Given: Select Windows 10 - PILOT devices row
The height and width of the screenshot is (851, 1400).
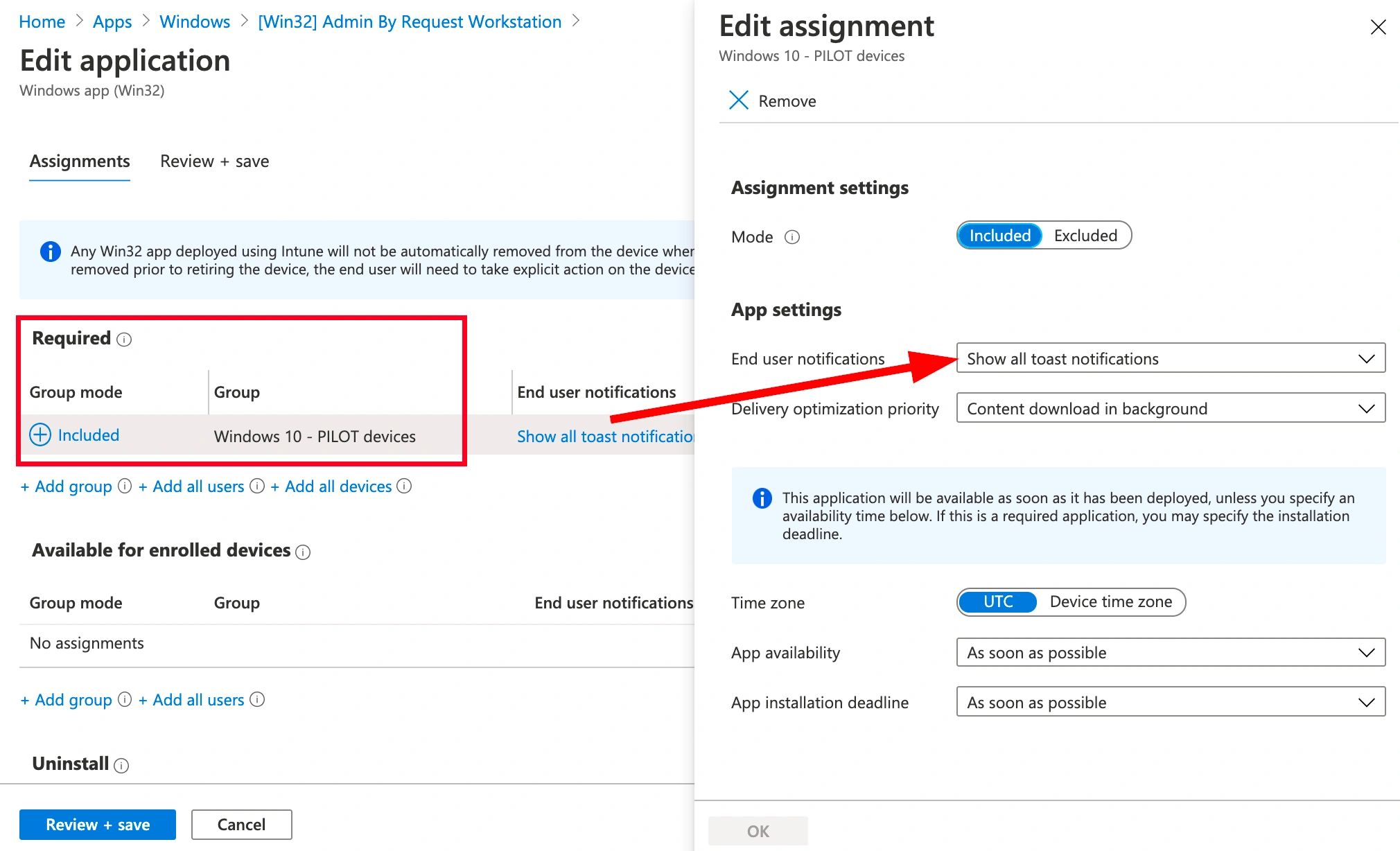Looking at the screenshot, I should pos(315,436).
